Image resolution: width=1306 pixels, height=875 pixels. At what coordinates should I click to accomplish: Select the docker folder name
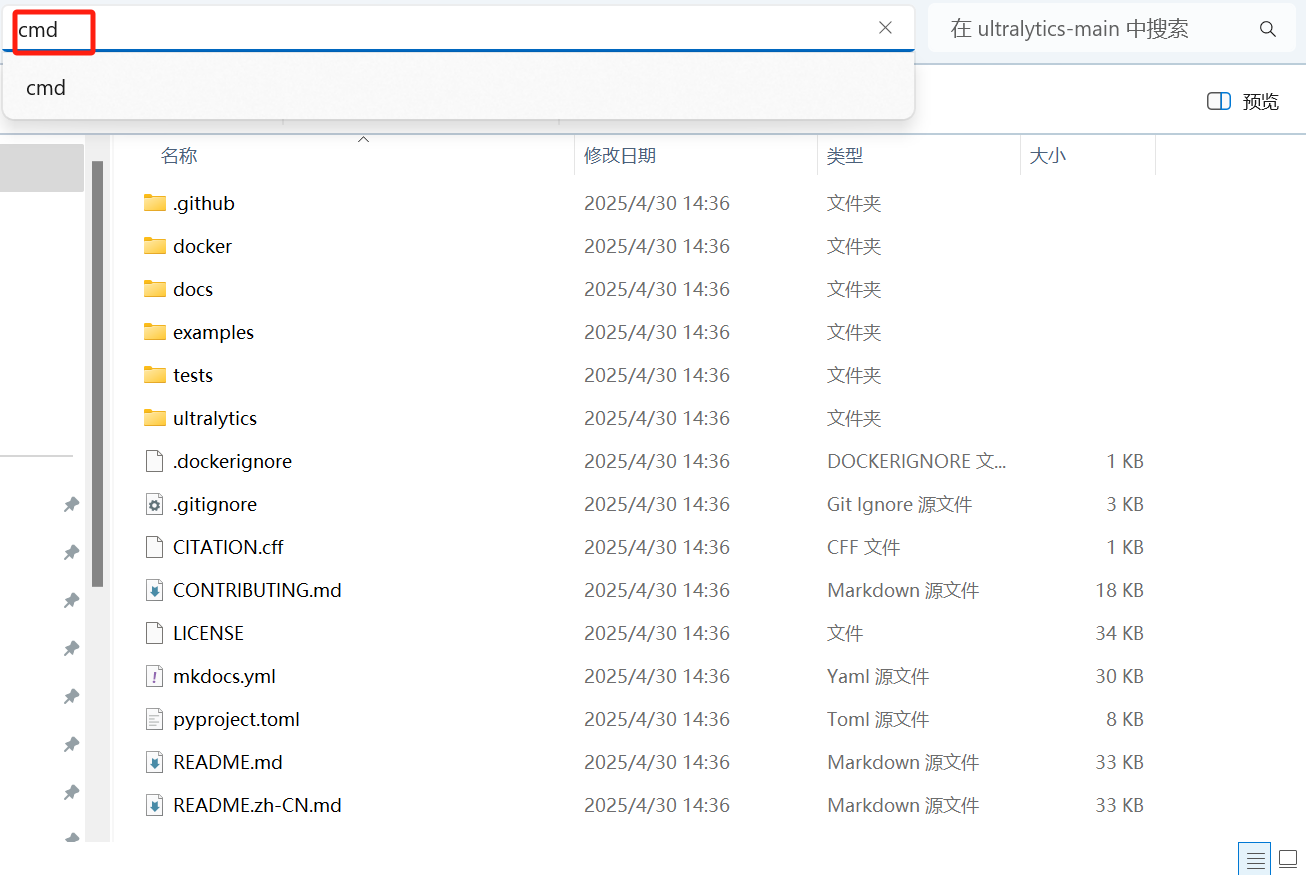coord(202,246)
